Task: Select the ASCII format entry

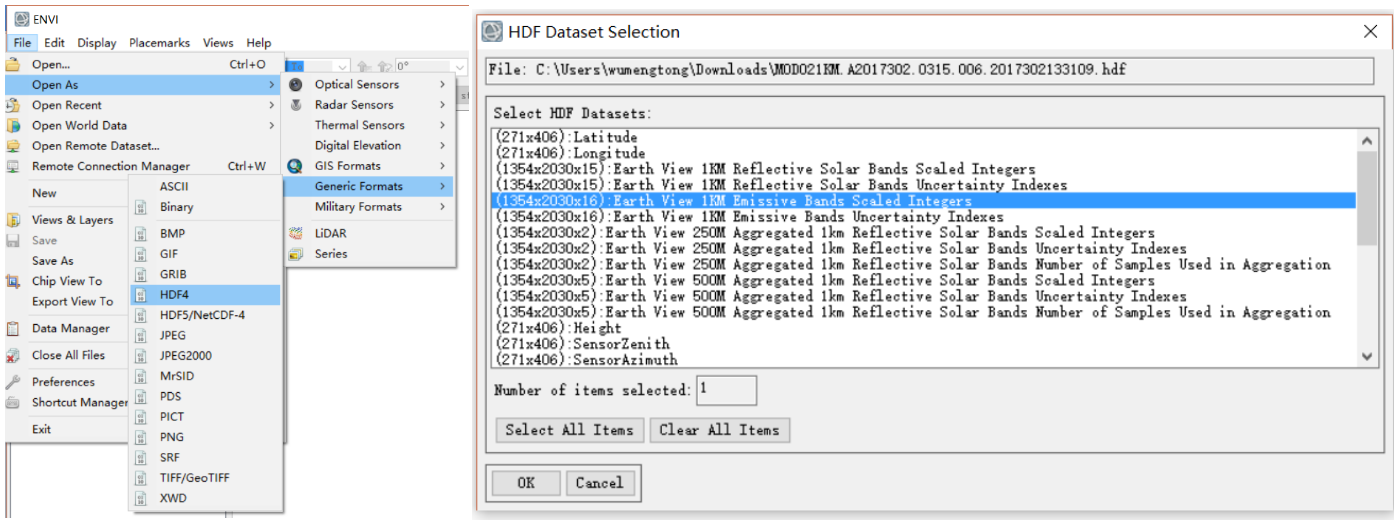Action: tap(174, 186)
